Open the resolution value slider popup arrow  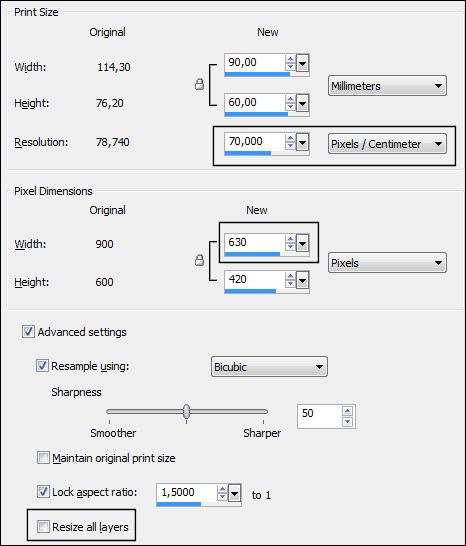302,143
